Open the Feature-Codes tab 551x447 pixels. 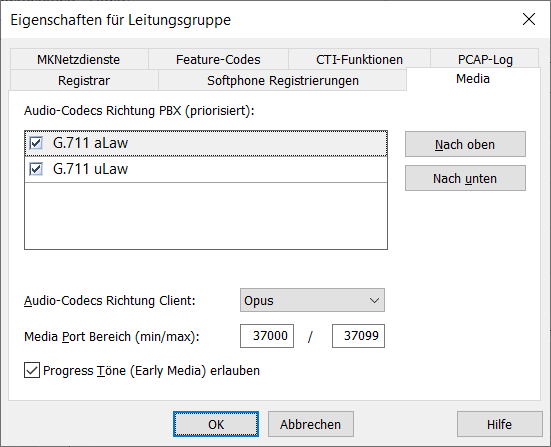218,59
